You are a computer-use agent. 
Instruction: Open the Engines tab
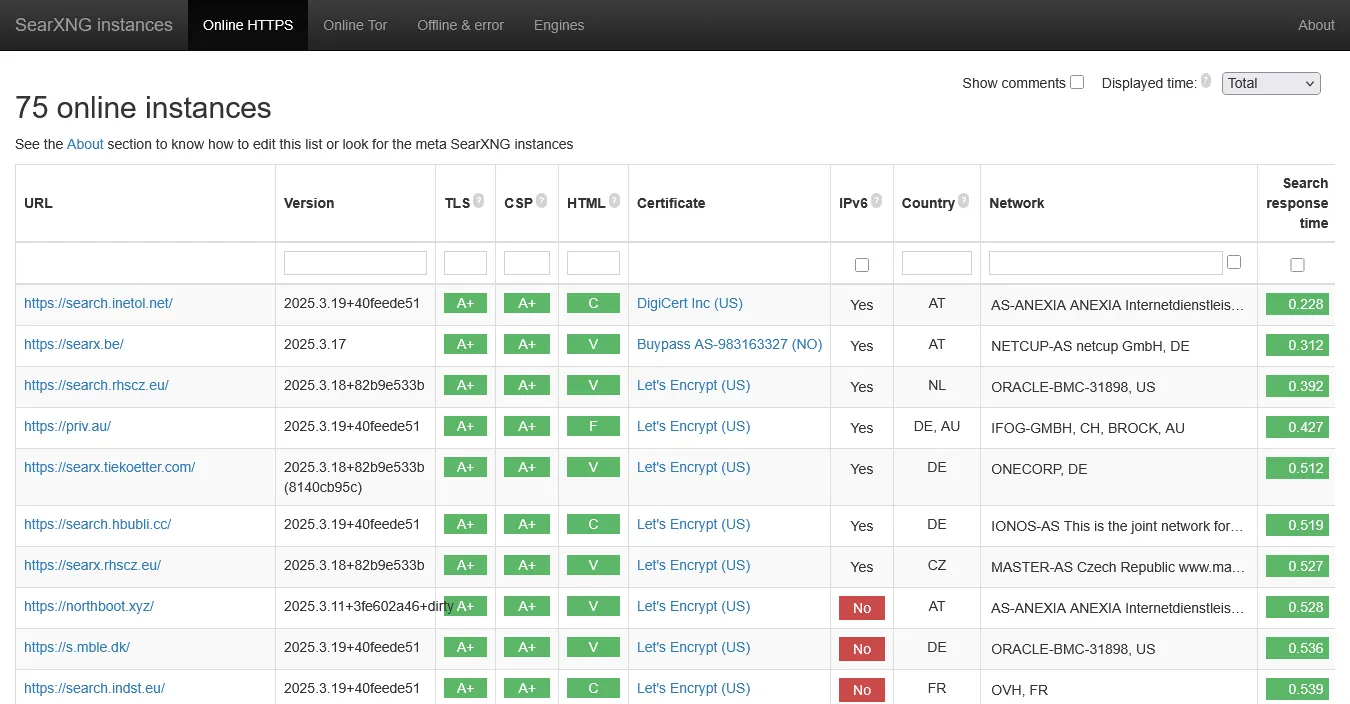coord(559,25)
